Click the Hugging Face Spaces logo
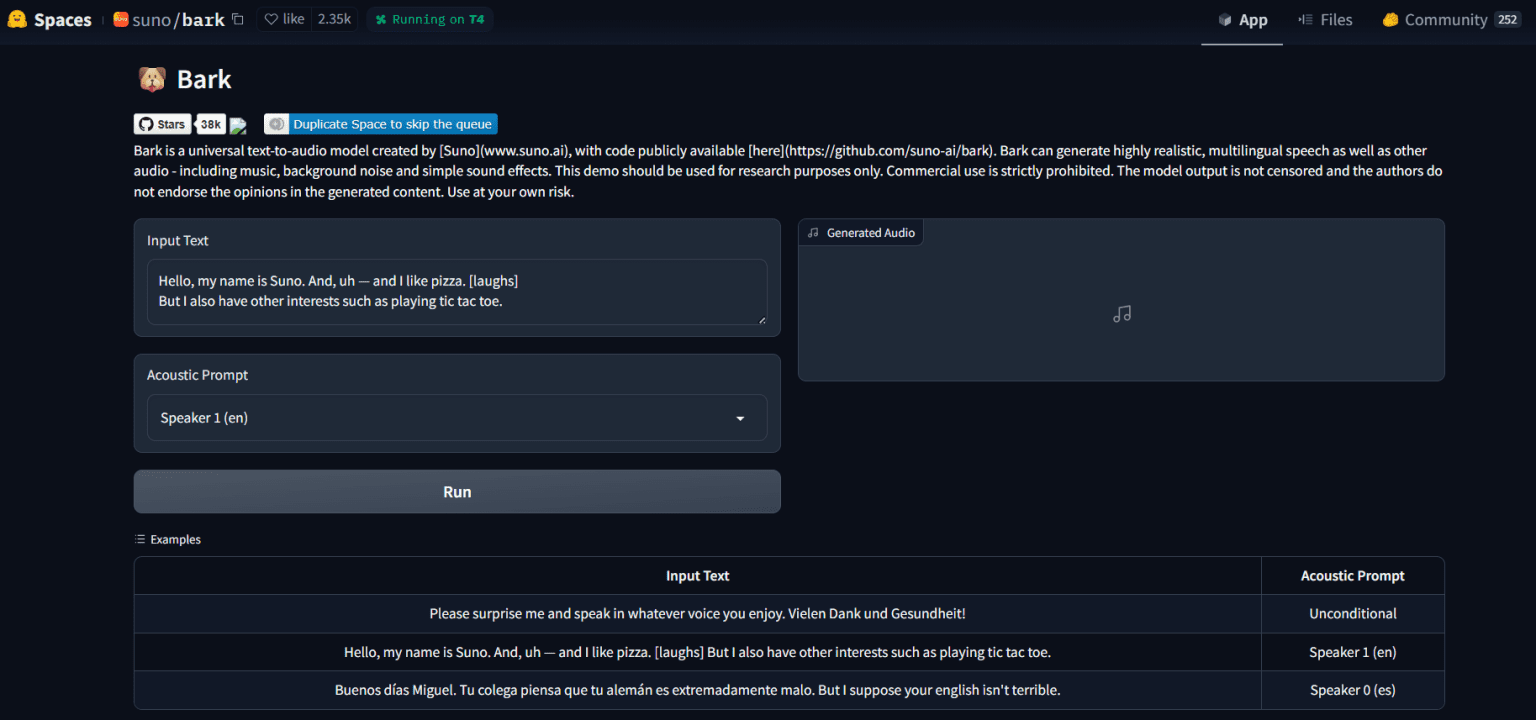Screen dimensions: 1536x720 [17, 20]
